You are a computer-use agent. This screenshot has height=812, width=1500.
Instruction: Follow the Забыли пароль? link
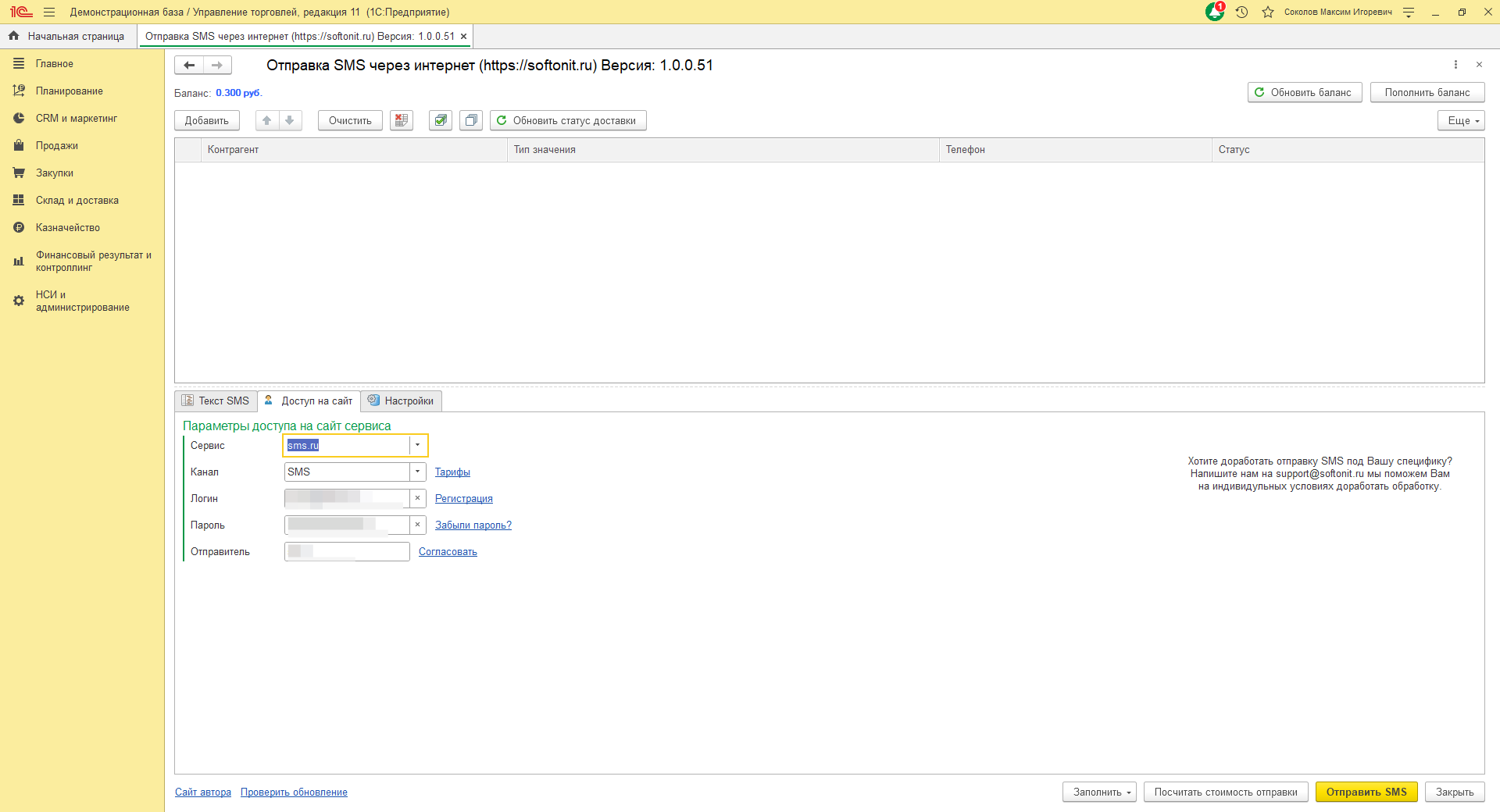(x=473, y=525)
